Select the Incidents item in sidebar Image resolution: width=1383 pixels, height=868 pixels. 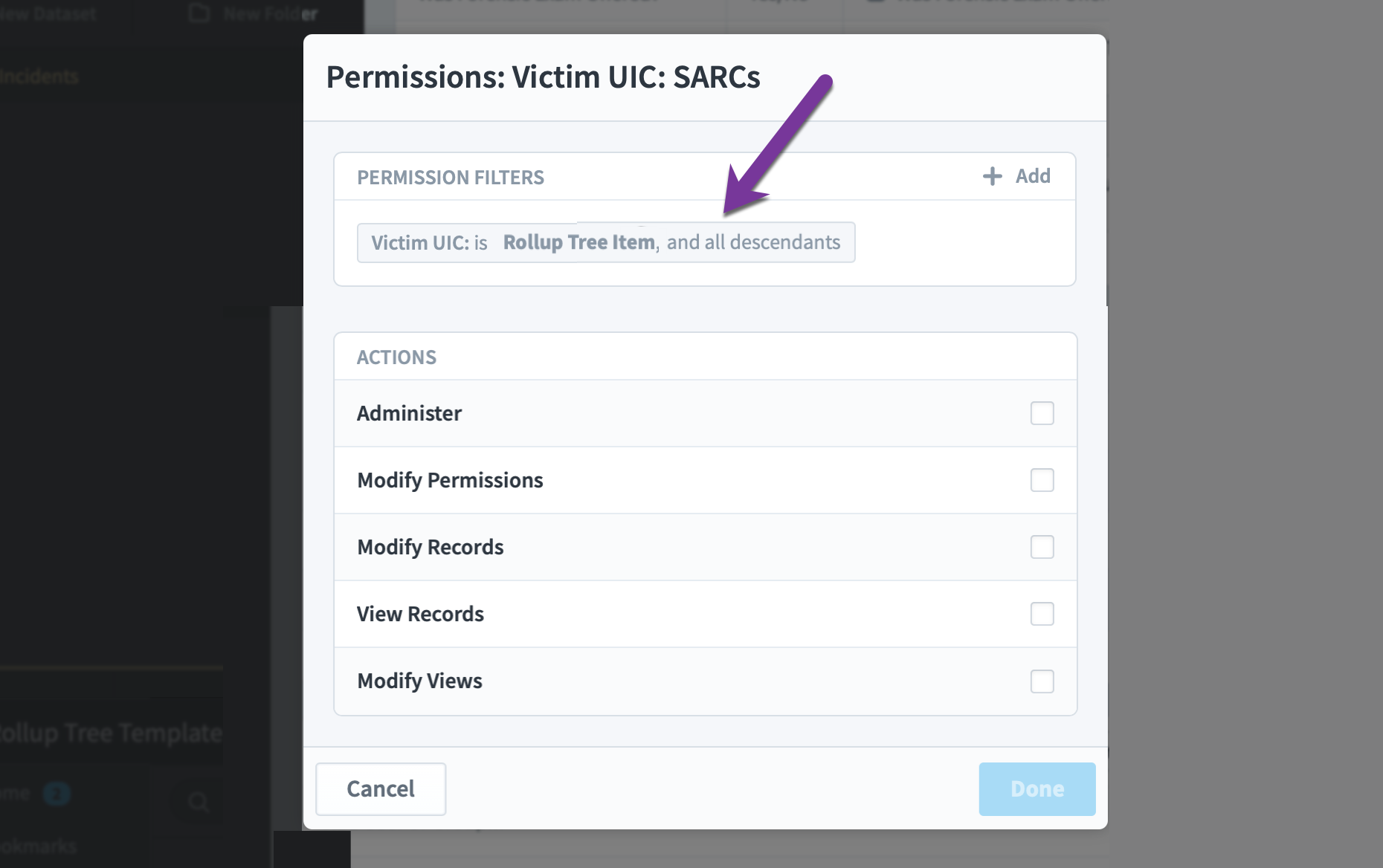coord(39,76)
